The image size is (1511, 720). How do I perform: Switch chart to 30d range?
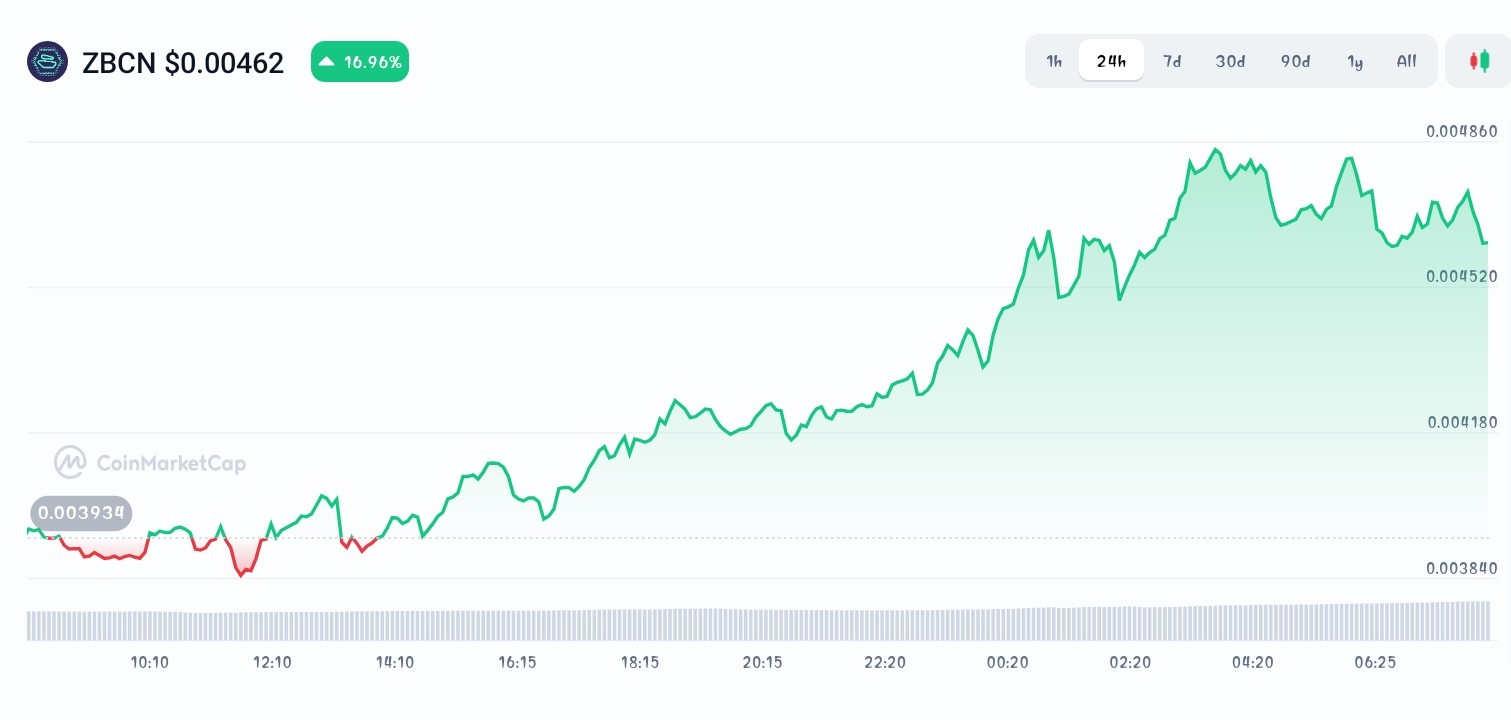pyautogui.click(x=1230, y=61)
